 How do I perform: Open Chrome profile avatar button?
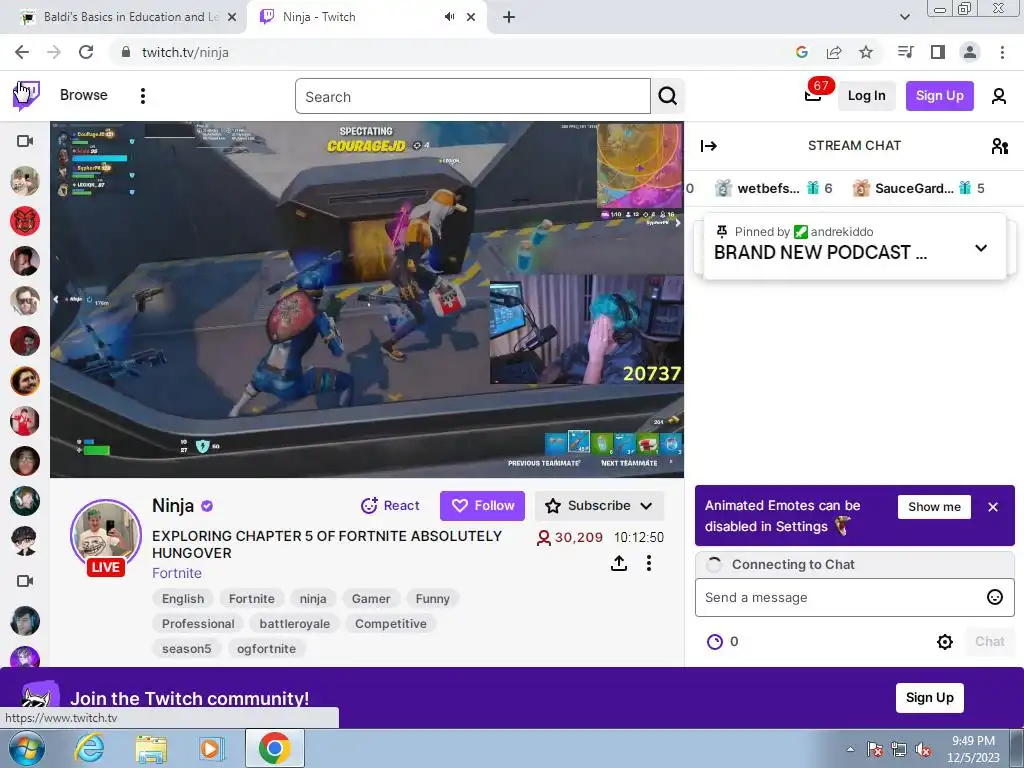coord(970,52)
